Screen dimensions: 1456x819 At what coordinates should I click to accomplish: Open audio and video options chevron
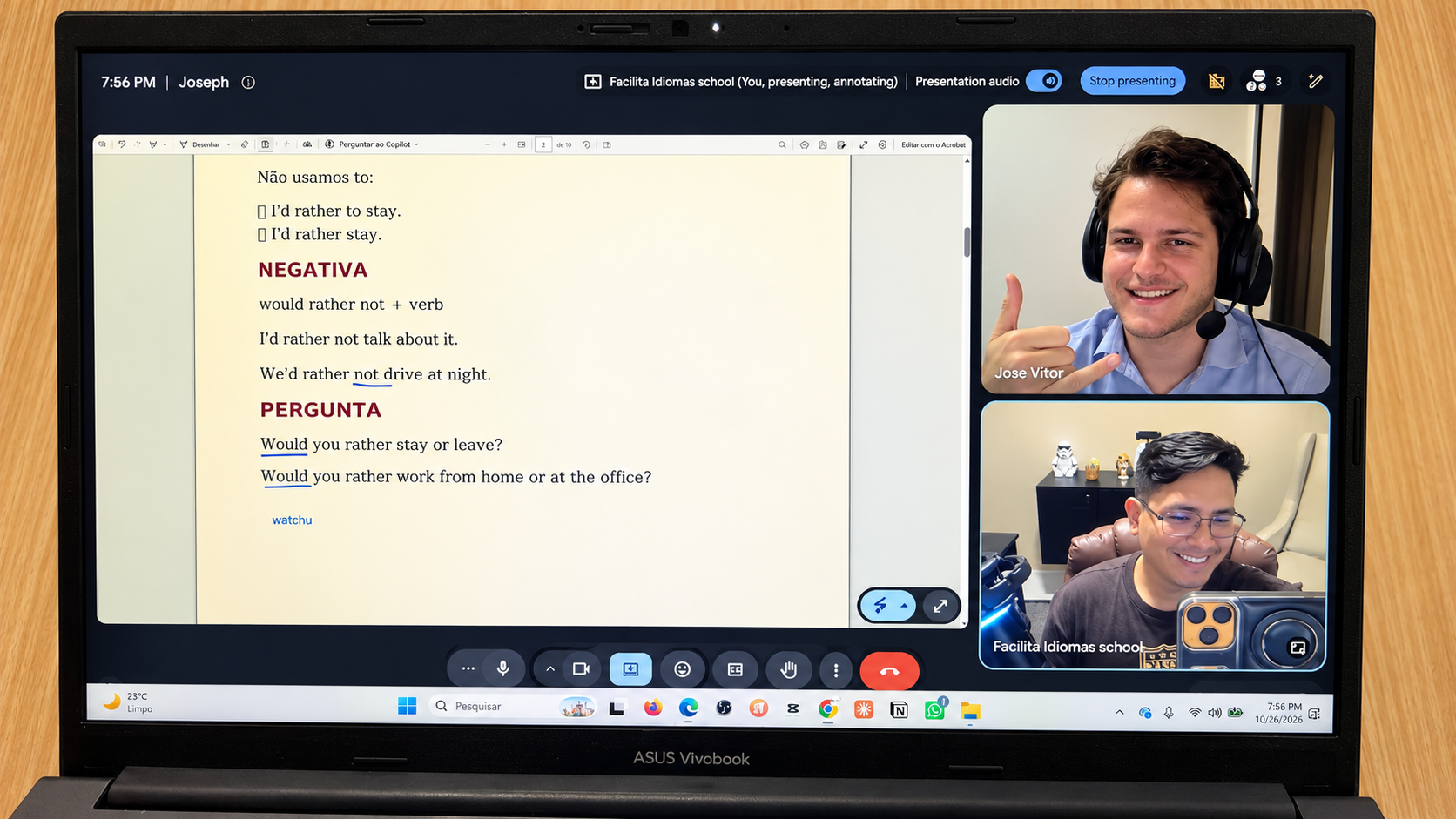point(550,669)
